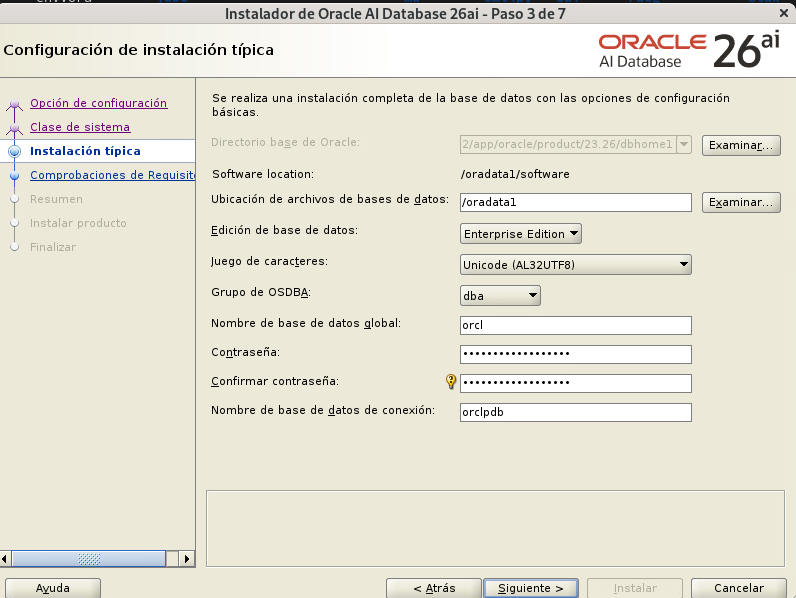Click the Opción de configuración step bullet icon
Image resolution: width=796 pixels, height=598 pixels.
(x=14, y=104)
